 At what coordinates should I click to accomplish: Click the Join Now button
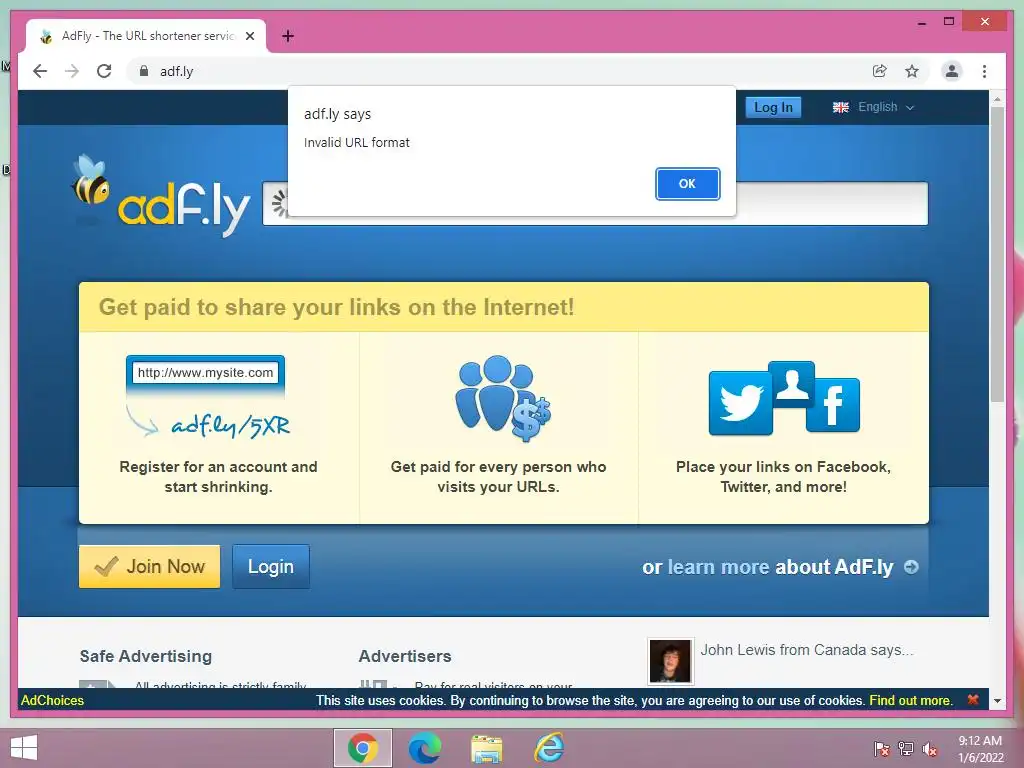(x=150, y=566)
